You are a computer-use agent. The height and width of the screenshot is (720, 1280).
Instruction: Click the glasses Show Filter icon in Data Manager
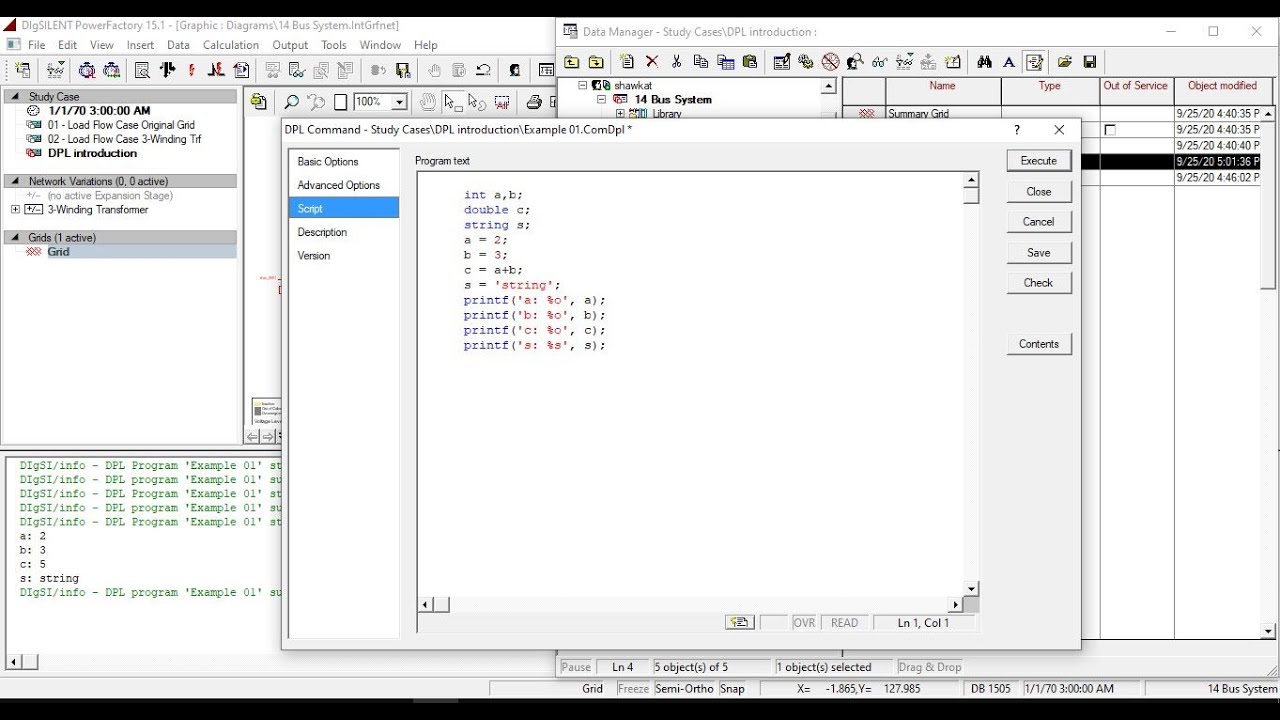tap(879, 62)
